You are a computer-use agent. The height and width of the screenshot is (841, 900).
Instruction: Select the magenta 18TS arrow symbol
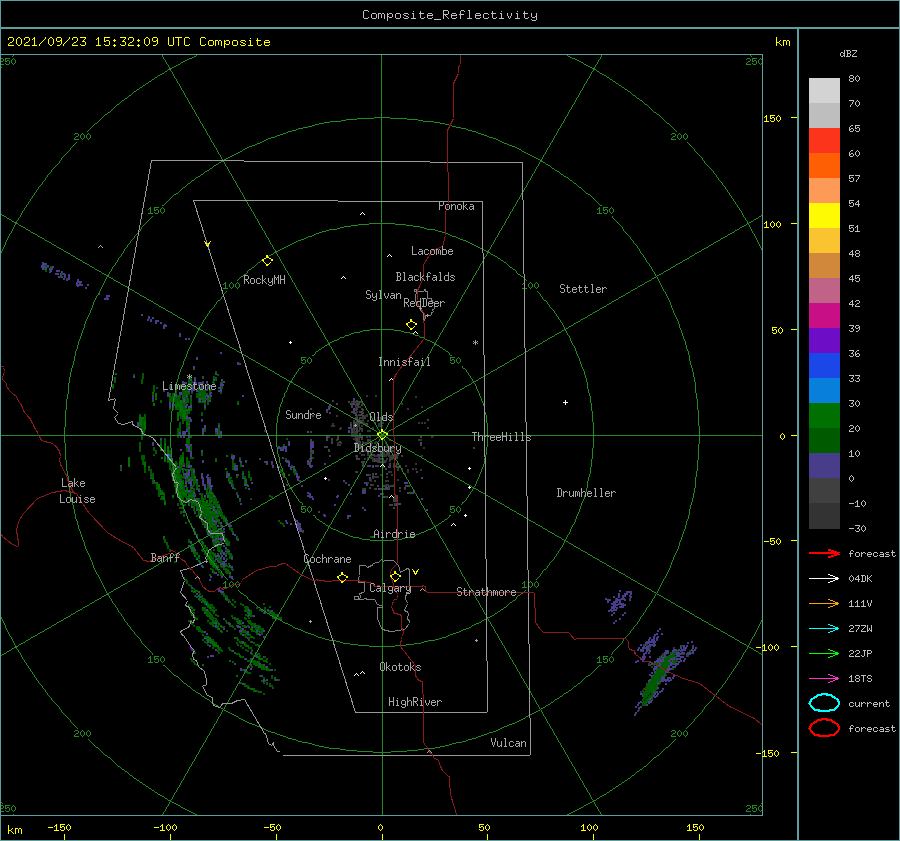tap(824, 679)
